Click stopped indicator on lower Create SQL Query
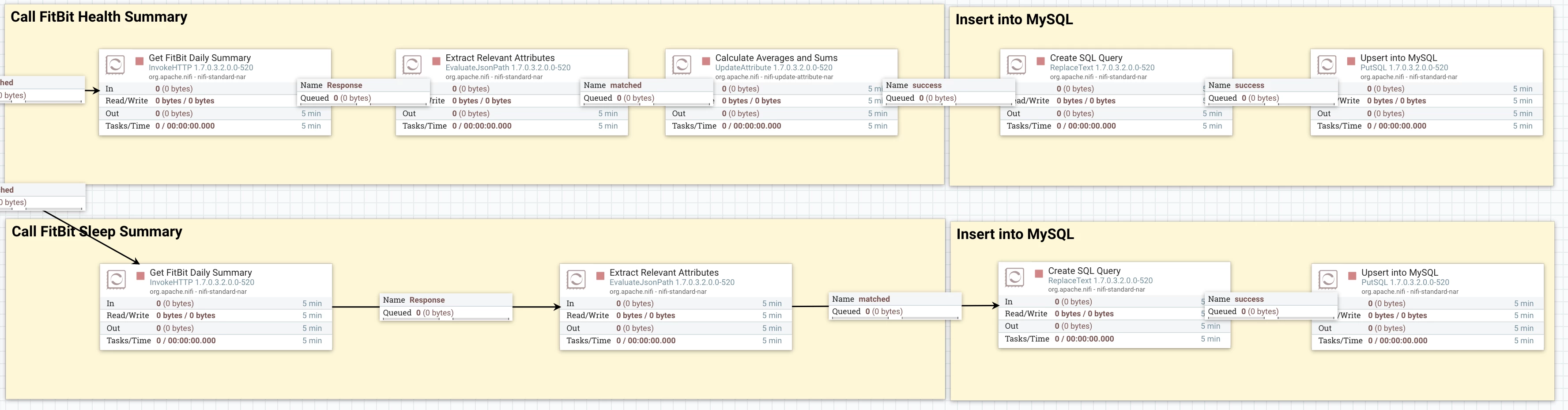 tap(1039, 274)
